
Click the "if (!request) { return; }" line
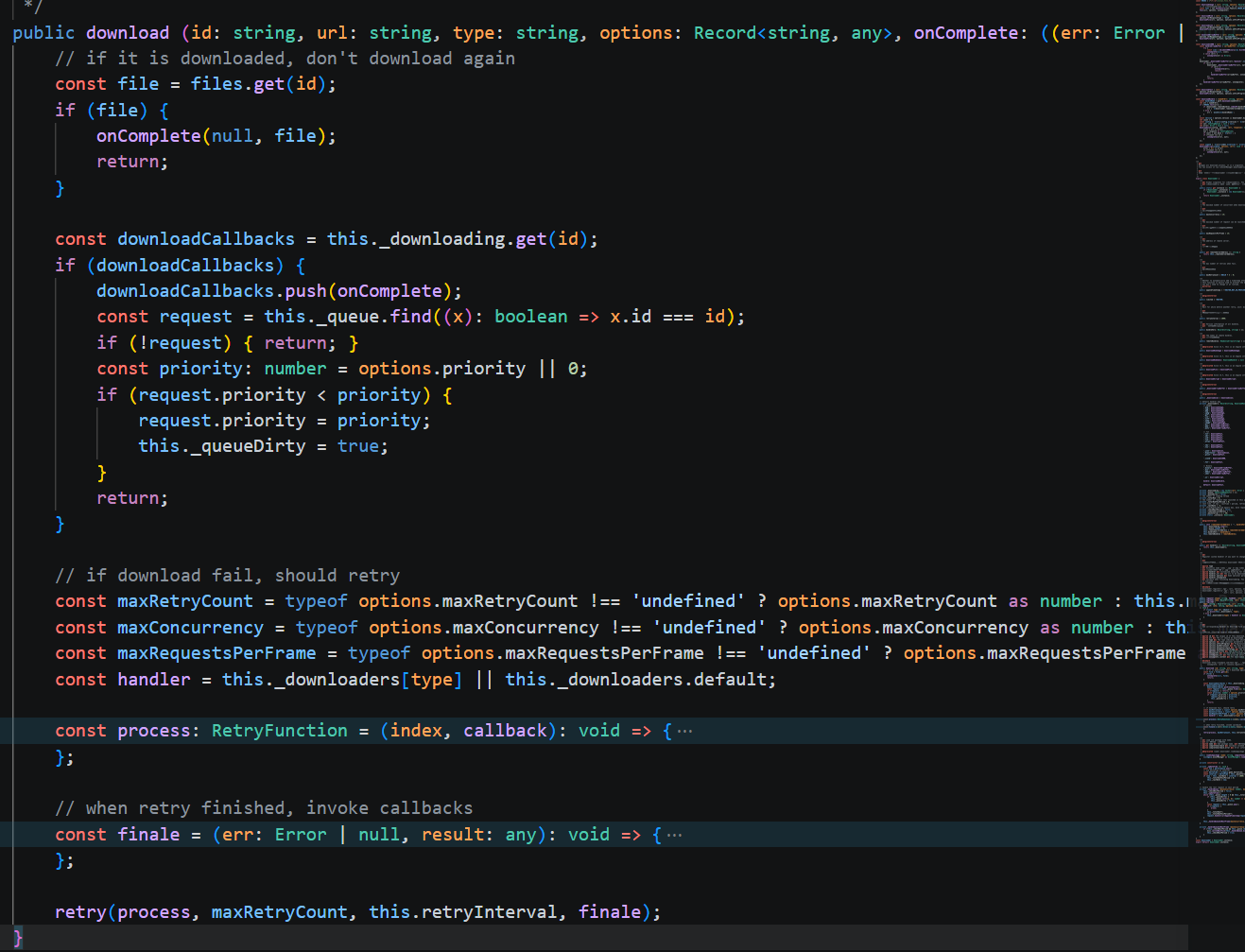(228, 343)
